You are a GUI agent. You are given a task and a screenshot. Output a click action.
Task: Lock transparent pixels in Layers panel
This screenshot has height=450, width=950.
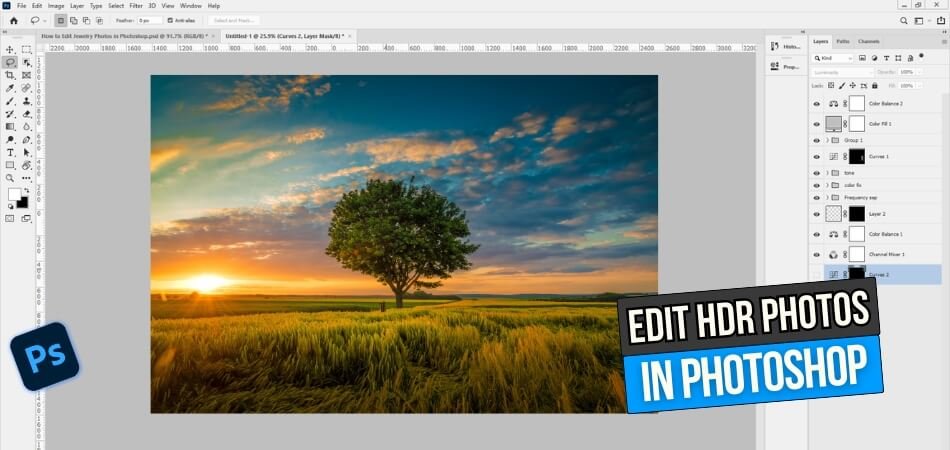click(x=831, y=85)
